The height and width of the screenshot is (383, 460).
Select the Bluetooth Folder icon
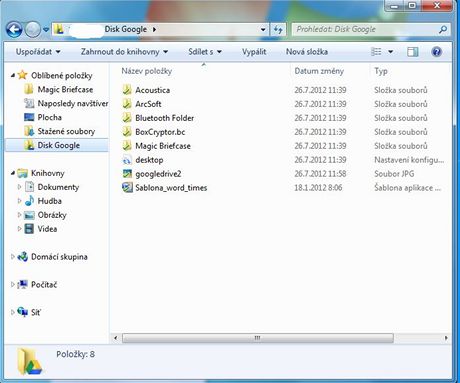point(127,118)
